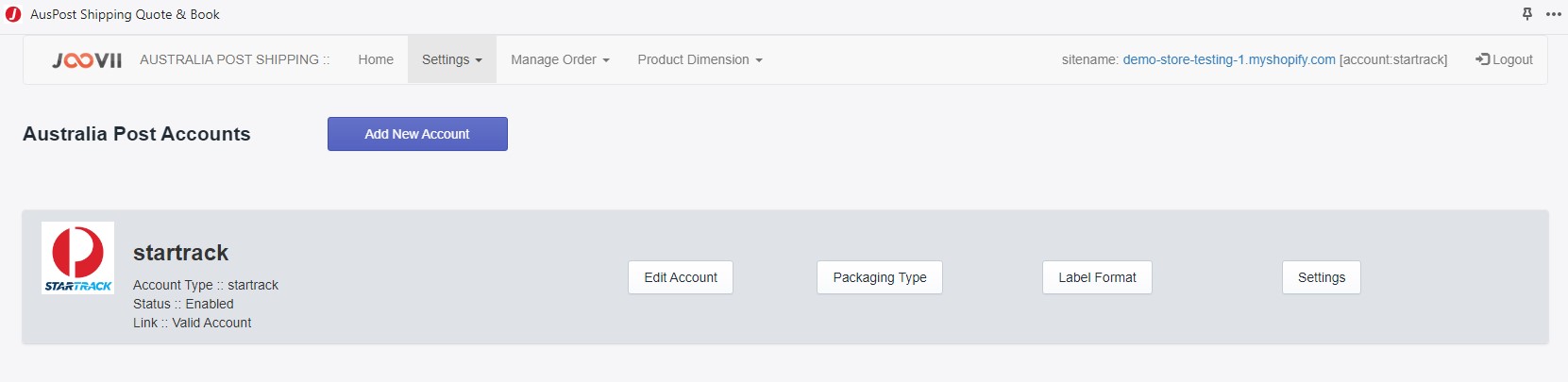The height and width of the screenshot is (382, 1568).
Task: Expand the Manage Order dropdown
Action: click(560, 59)
